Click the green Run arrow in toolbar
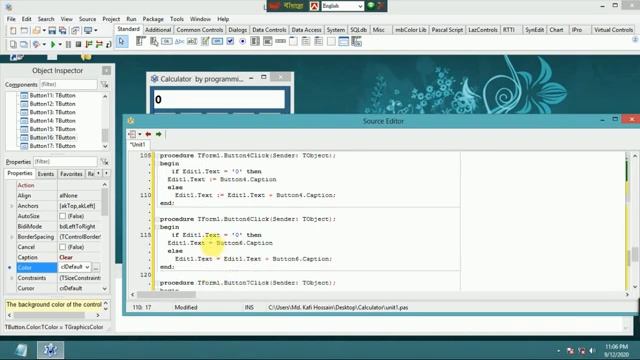640x360 pixels. [x=53, y=44]
